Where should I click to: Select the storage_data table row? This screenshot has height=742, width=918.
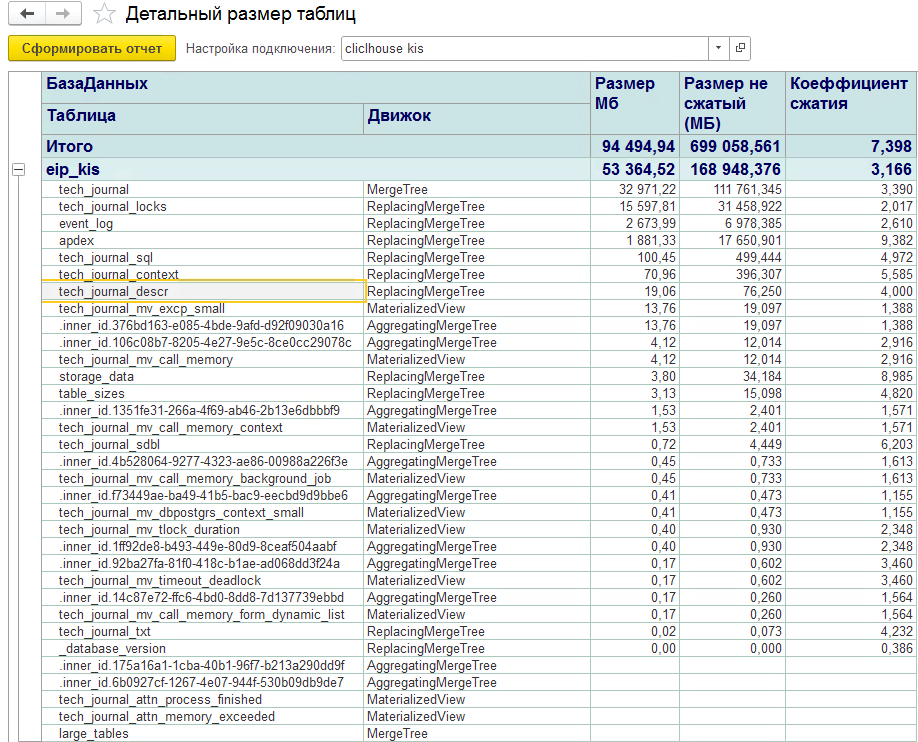point(96,376)
